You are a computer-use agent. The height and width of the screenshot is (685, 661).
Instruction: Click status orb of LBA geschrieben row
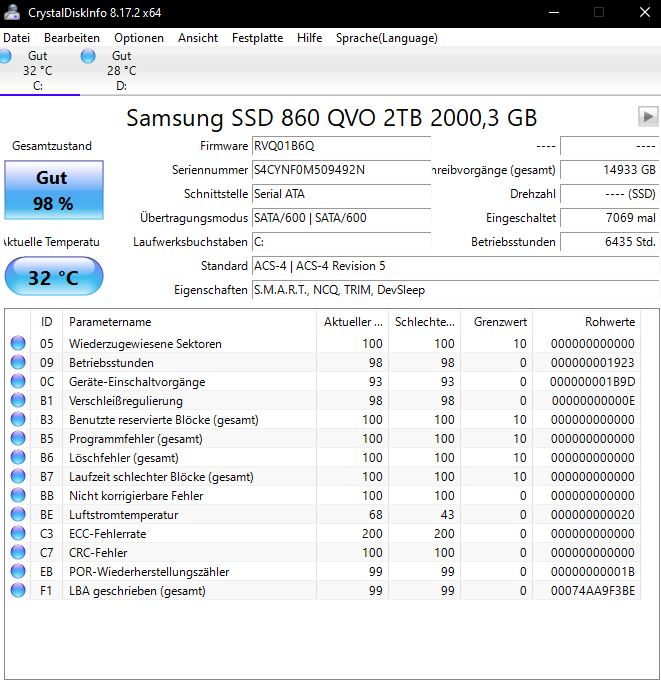(x=18, y=590)
